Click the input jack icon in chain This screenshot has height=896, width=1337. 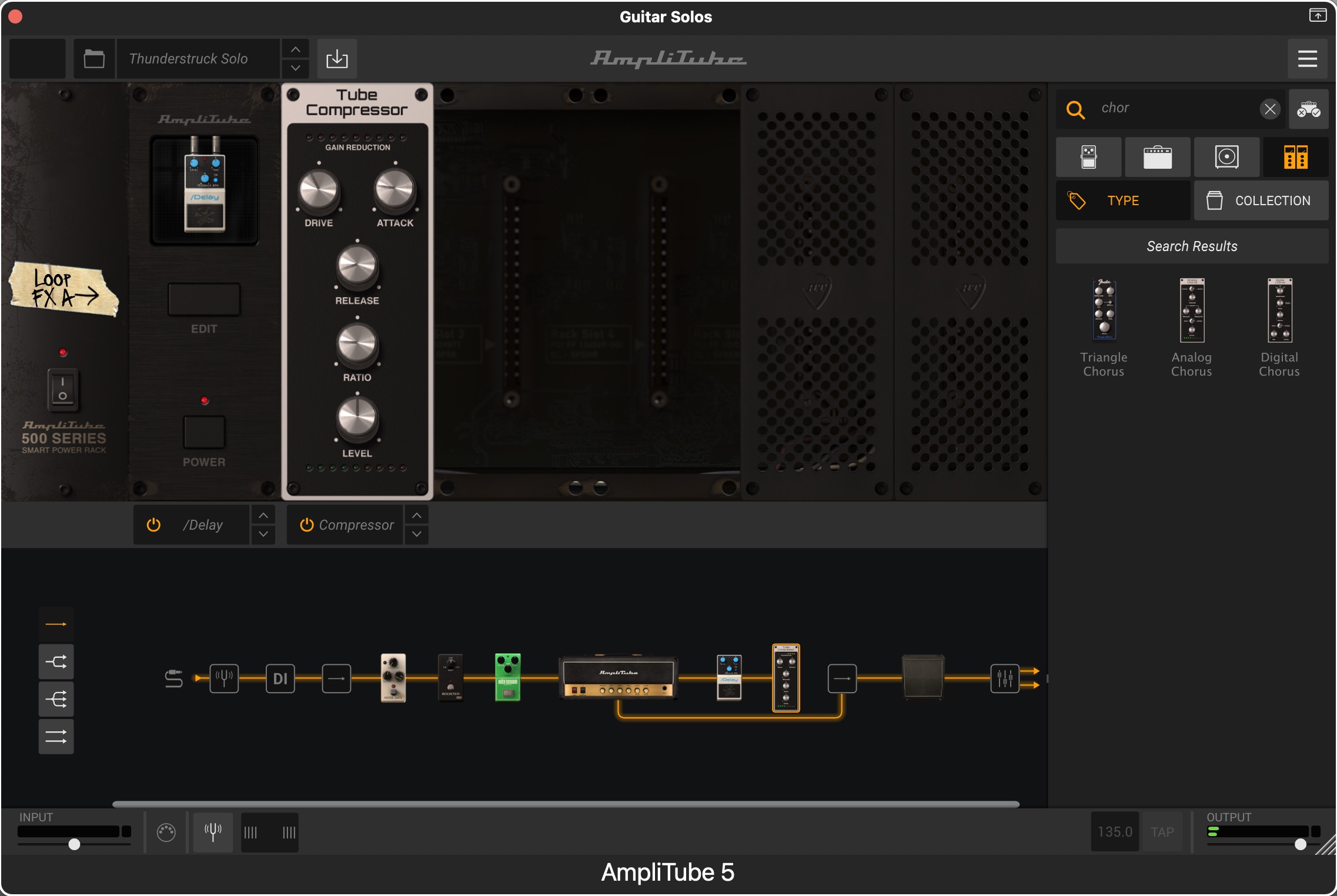173,678
